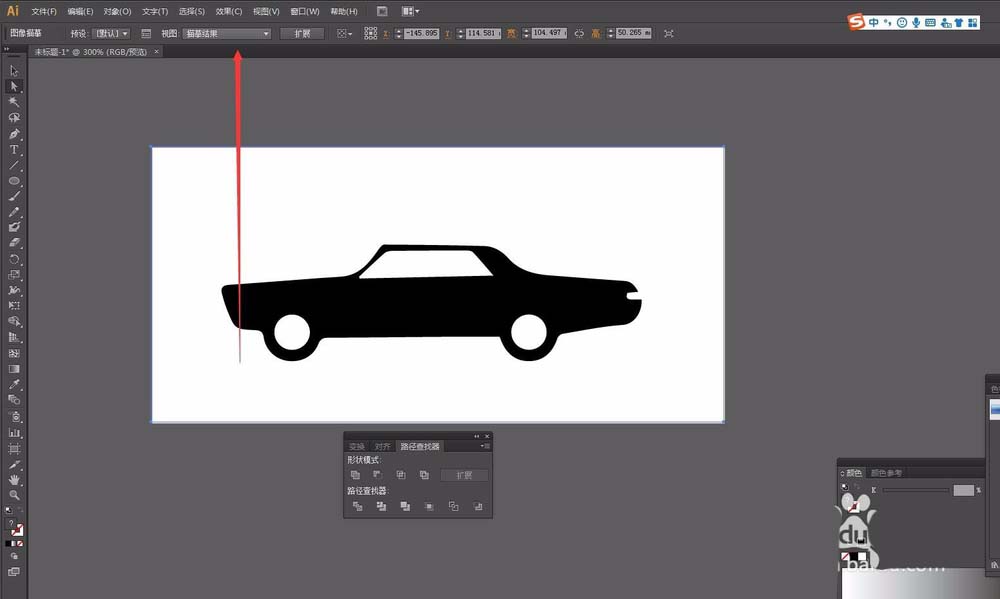Click the Minus Back pathfinder icon
The width and height of the screenshot is (1000, 599).
point(478,506)
